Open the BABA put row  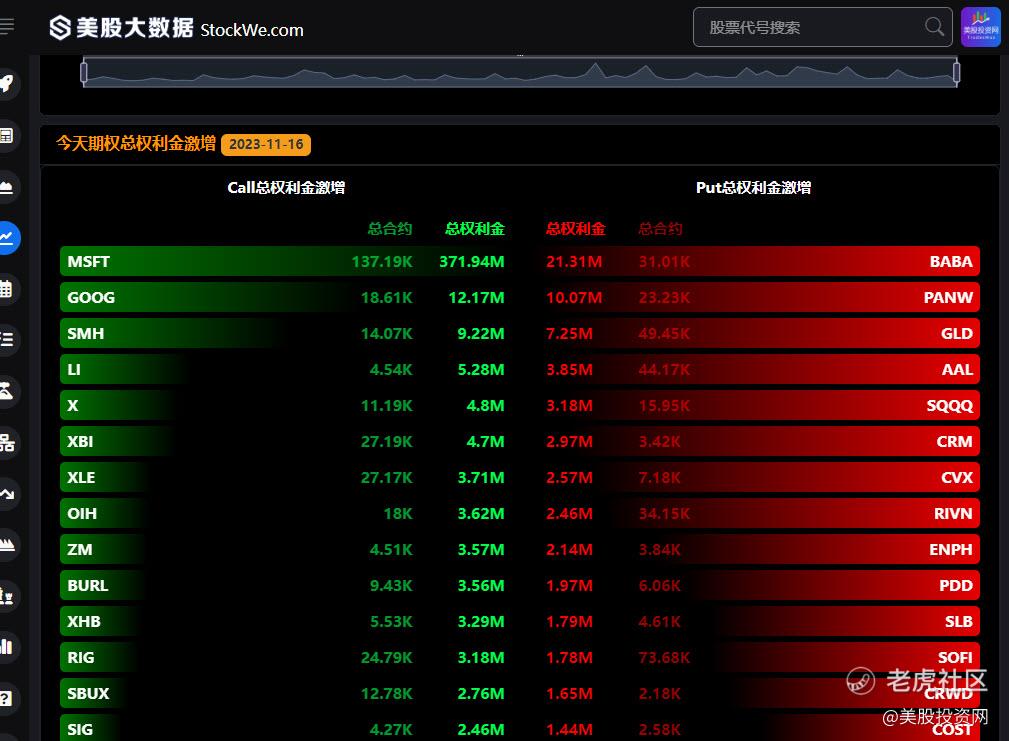[761, 261]
